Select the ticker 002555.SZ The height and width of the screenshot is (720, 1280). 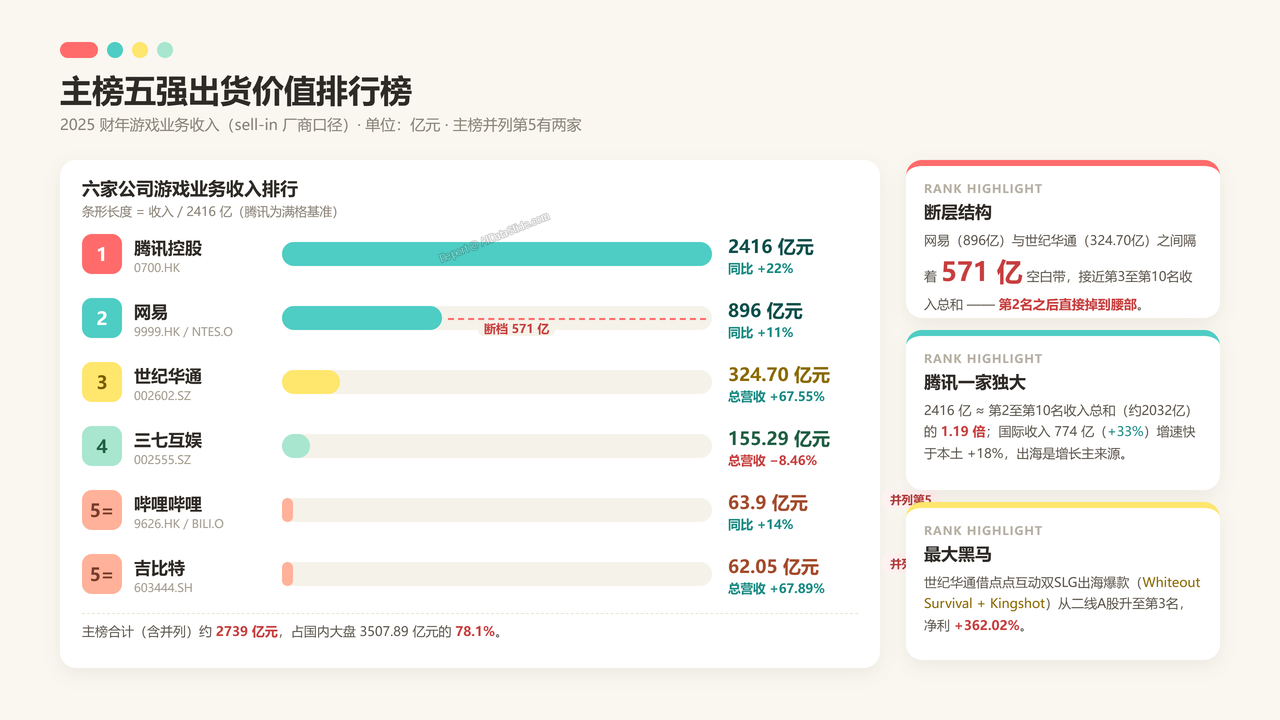click(x=162, y=460)
